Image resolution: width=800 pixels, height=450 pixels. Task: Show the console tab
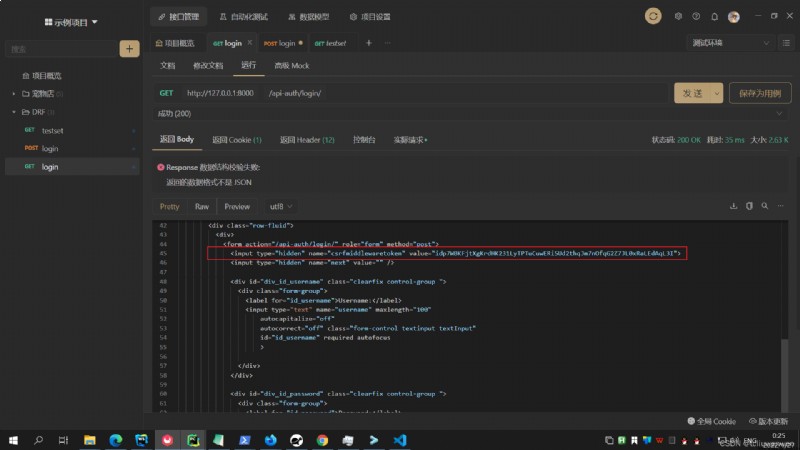(364, 140)
